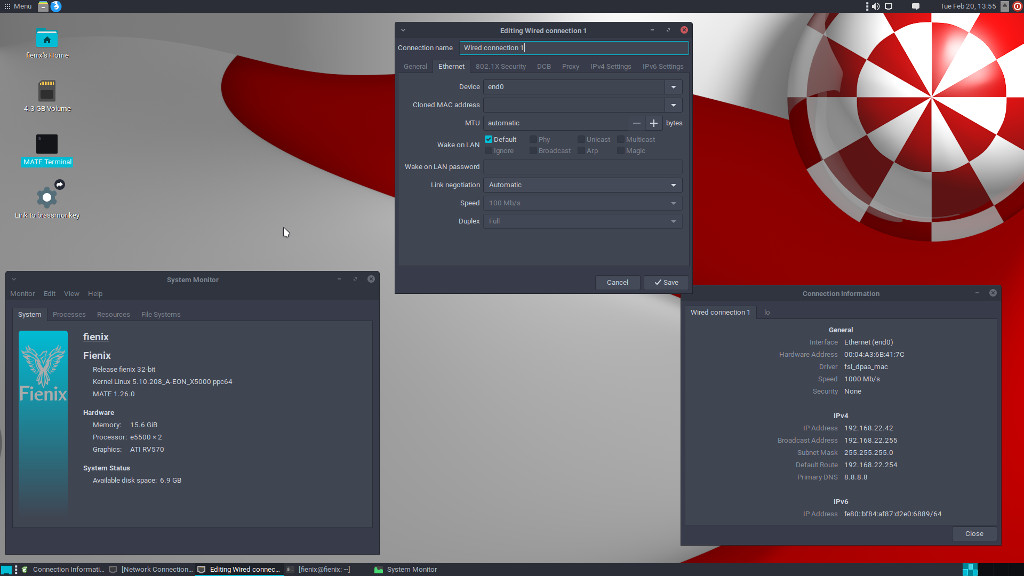Toggle the Multicast Wake on LAN checkbox

pyautogui.click(x=621, y=139)
